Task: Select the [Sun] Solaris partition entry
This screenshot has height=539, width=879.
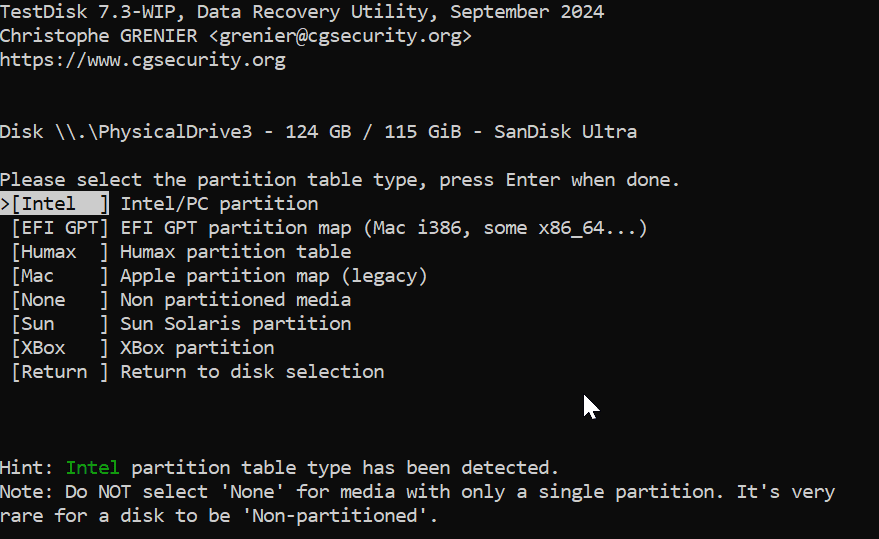Action: [x=59, y=324]
